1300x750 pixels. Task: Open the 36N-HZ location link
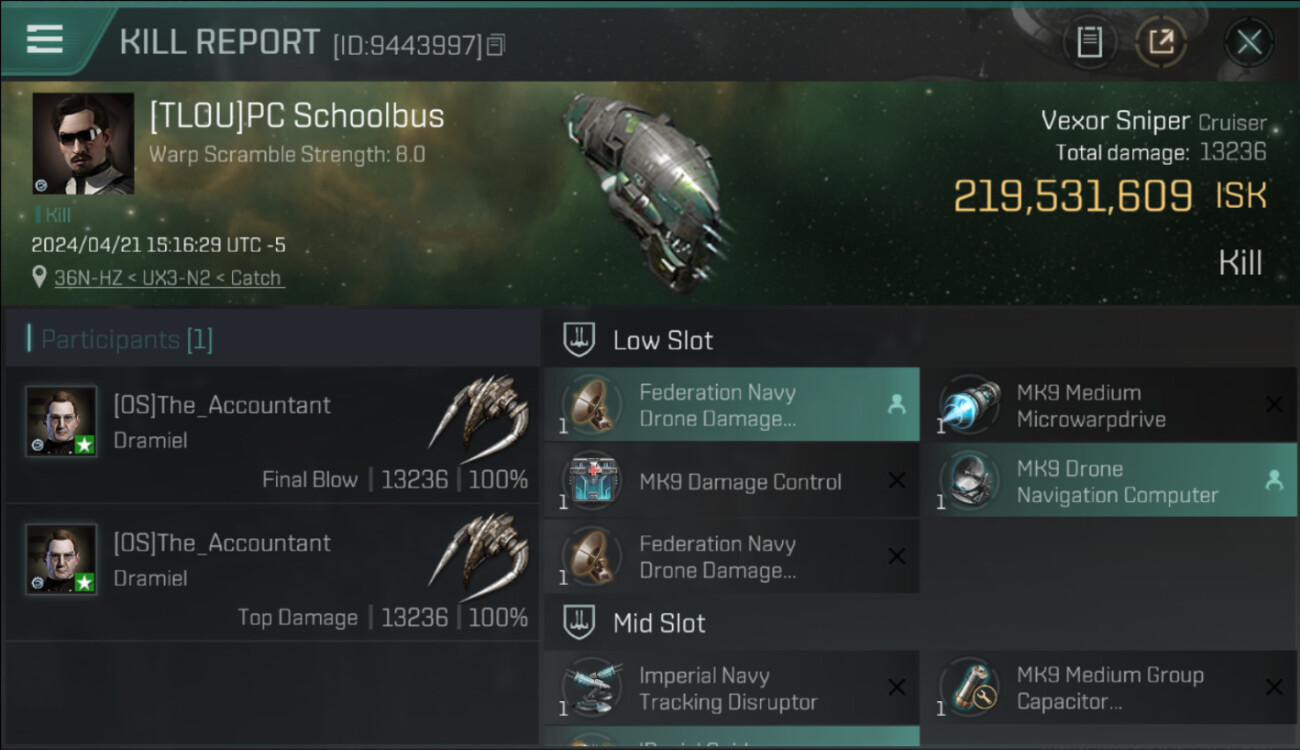tap(168, 278)
